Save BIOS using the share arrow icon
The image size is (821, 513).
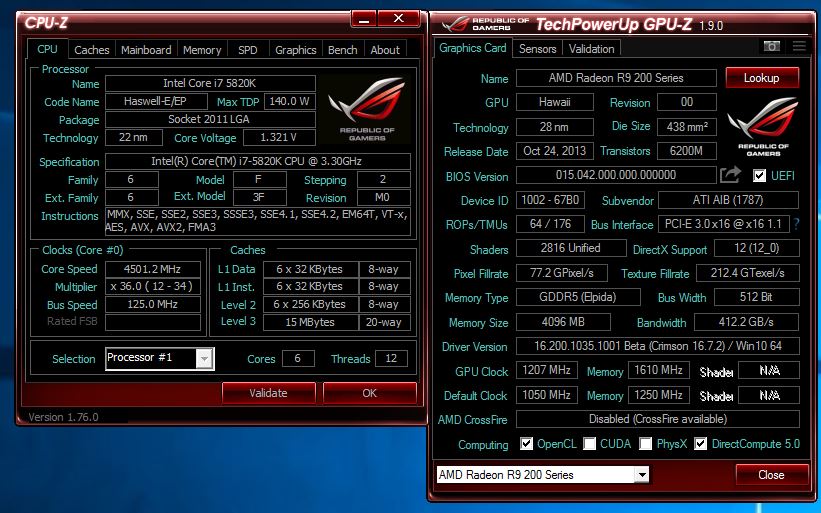pyautogui.click(x=730, y=175)
